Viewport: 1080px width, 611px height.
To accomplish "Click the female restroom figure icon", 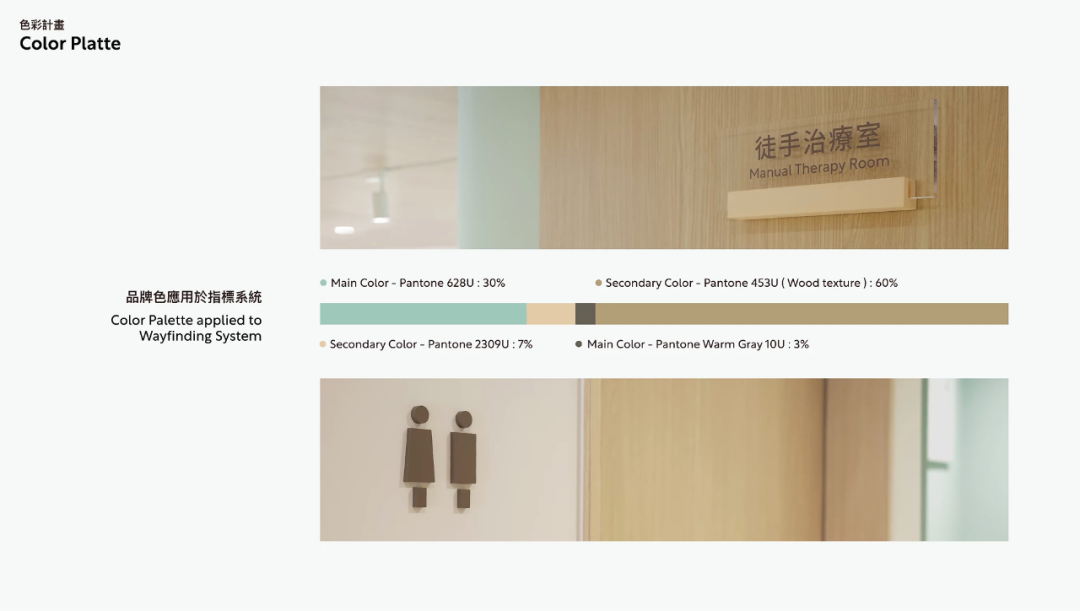I will 419,457.
